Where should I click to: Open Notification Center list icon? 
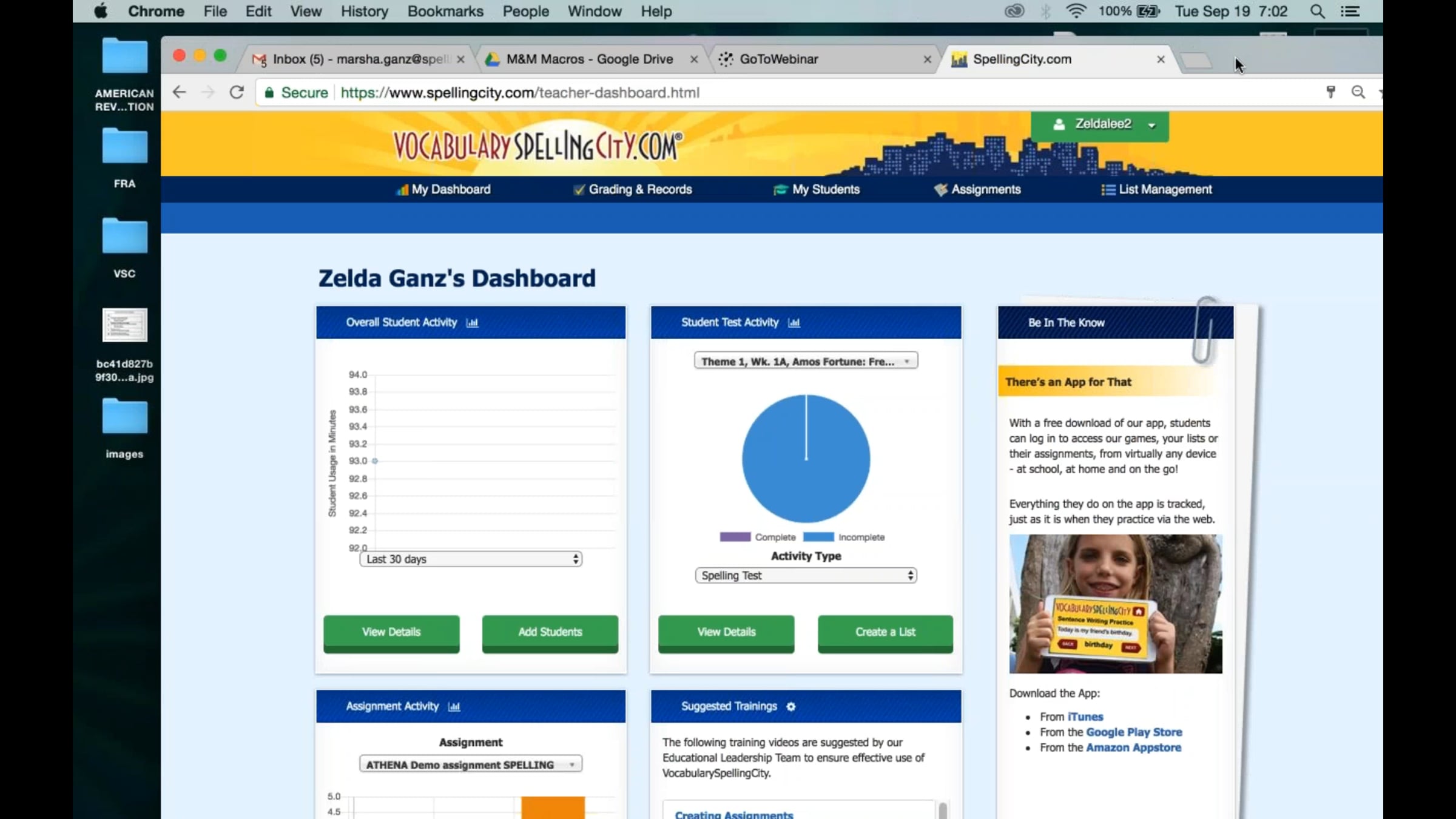click(1350, 12)
